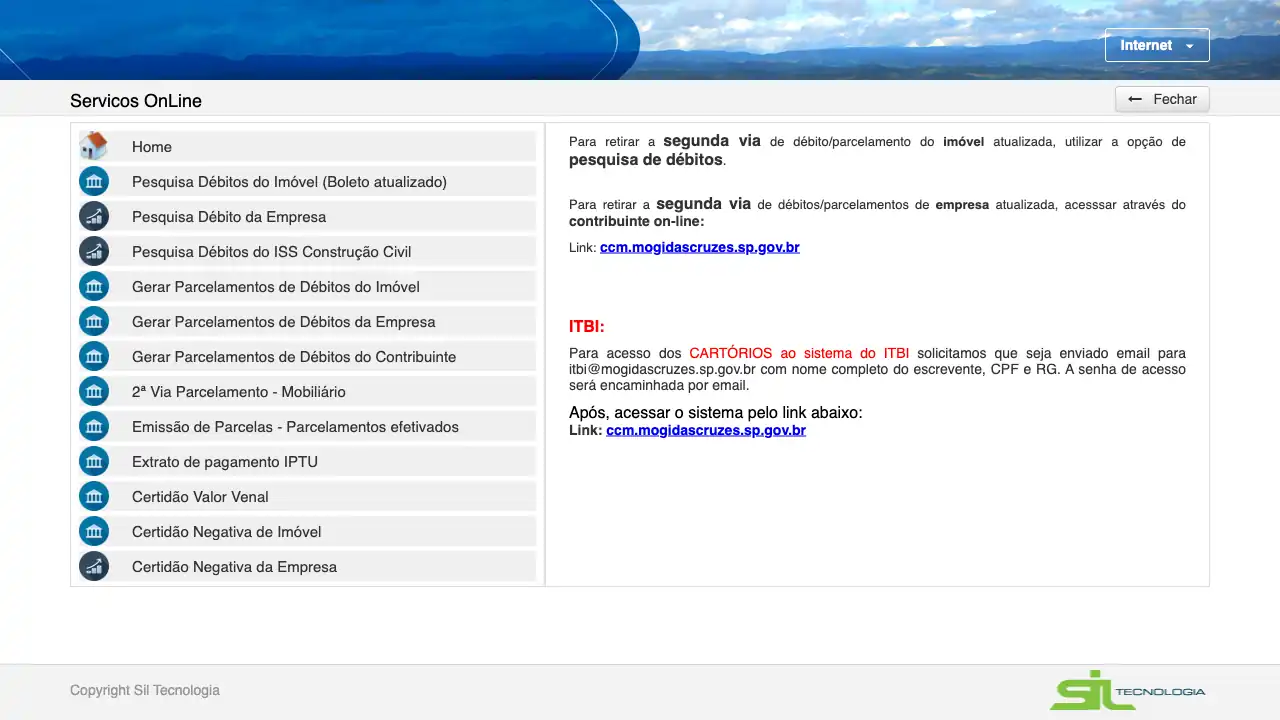Follow the ccm.mogidascruzes.sp.gov.br link under contribuinte on-line

(x=700, y=247)
